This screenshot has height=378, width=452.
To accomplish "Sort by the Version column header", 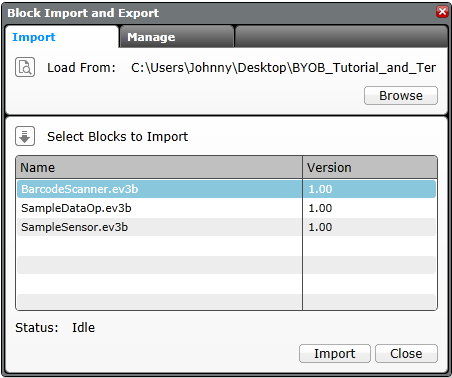I will point(370,167).
